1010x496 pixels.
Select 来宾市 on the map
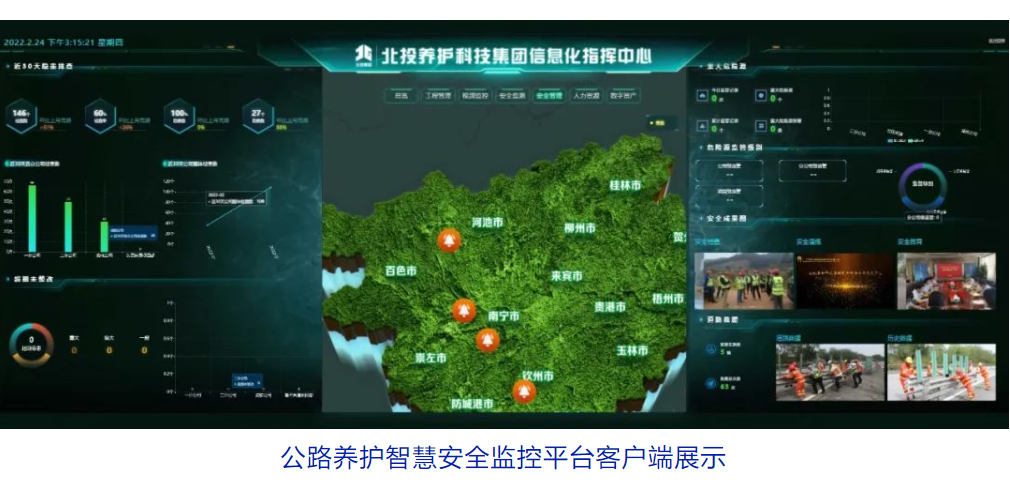[567, 276]
